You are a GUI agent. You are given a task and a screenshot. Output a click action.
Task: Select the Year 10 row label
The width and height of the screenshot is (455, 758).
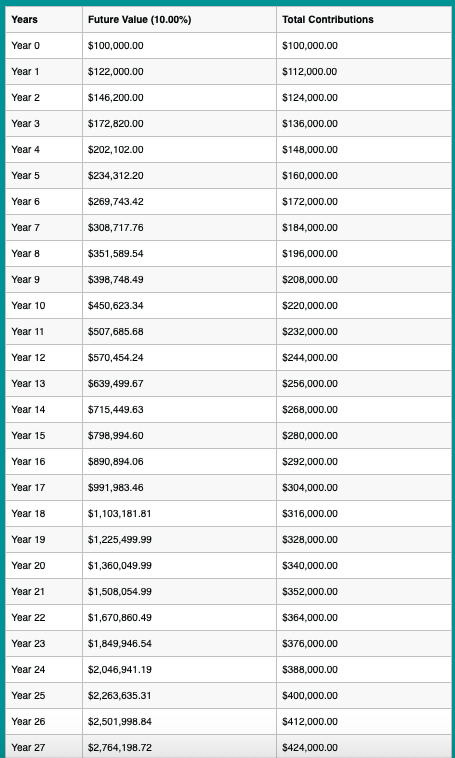28,306
